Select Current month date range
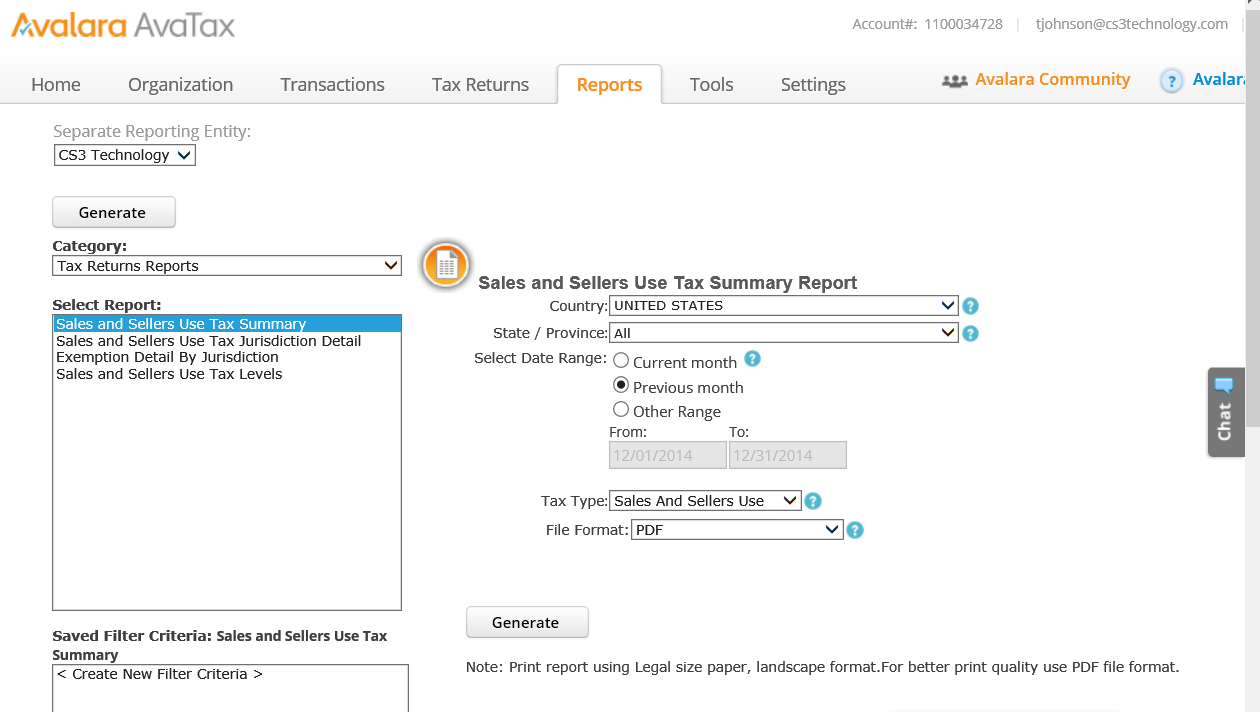 click(621, 360)
